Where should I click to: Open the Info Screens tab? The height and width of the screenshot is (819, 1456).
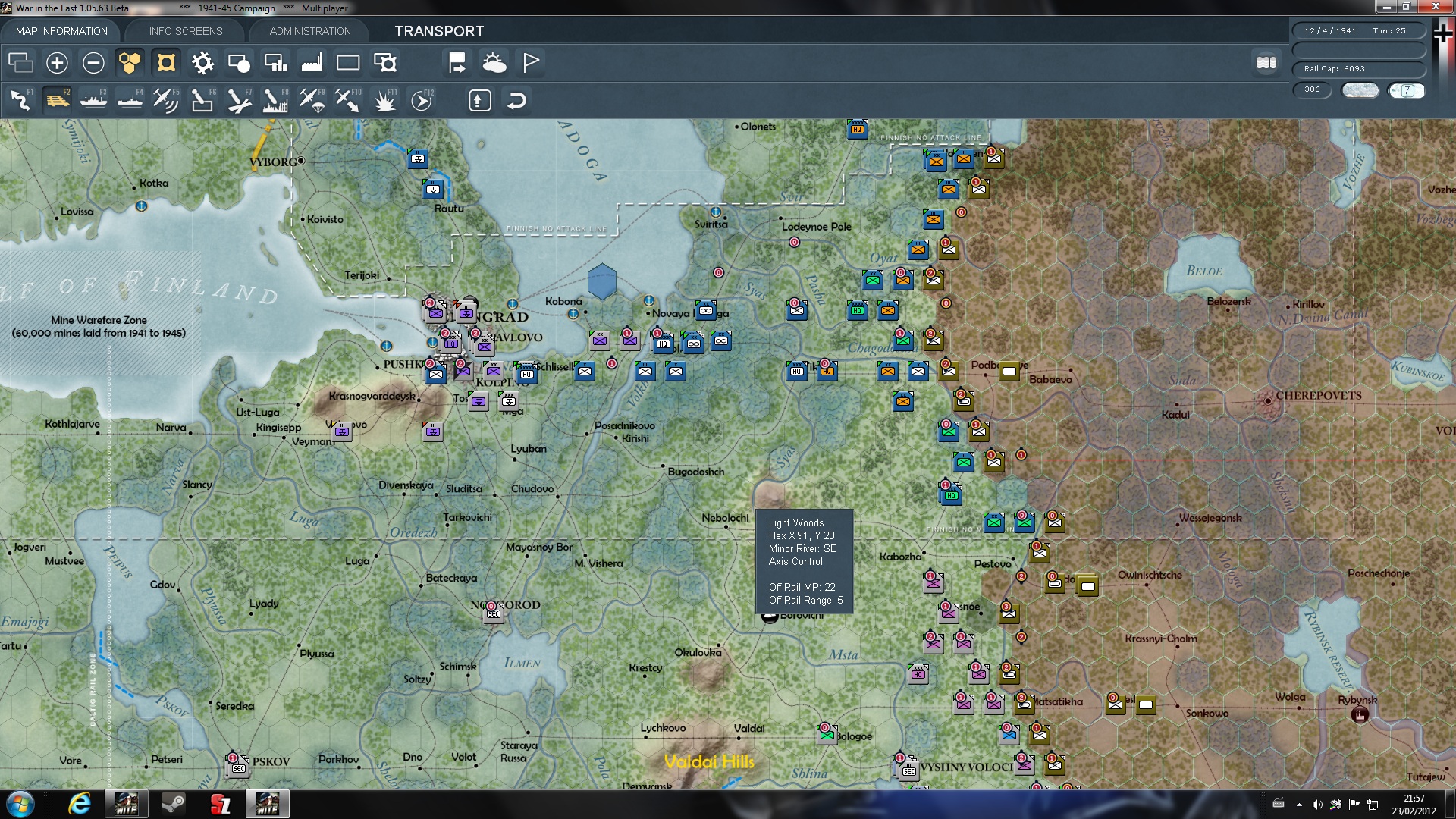[x=186, y=31]
